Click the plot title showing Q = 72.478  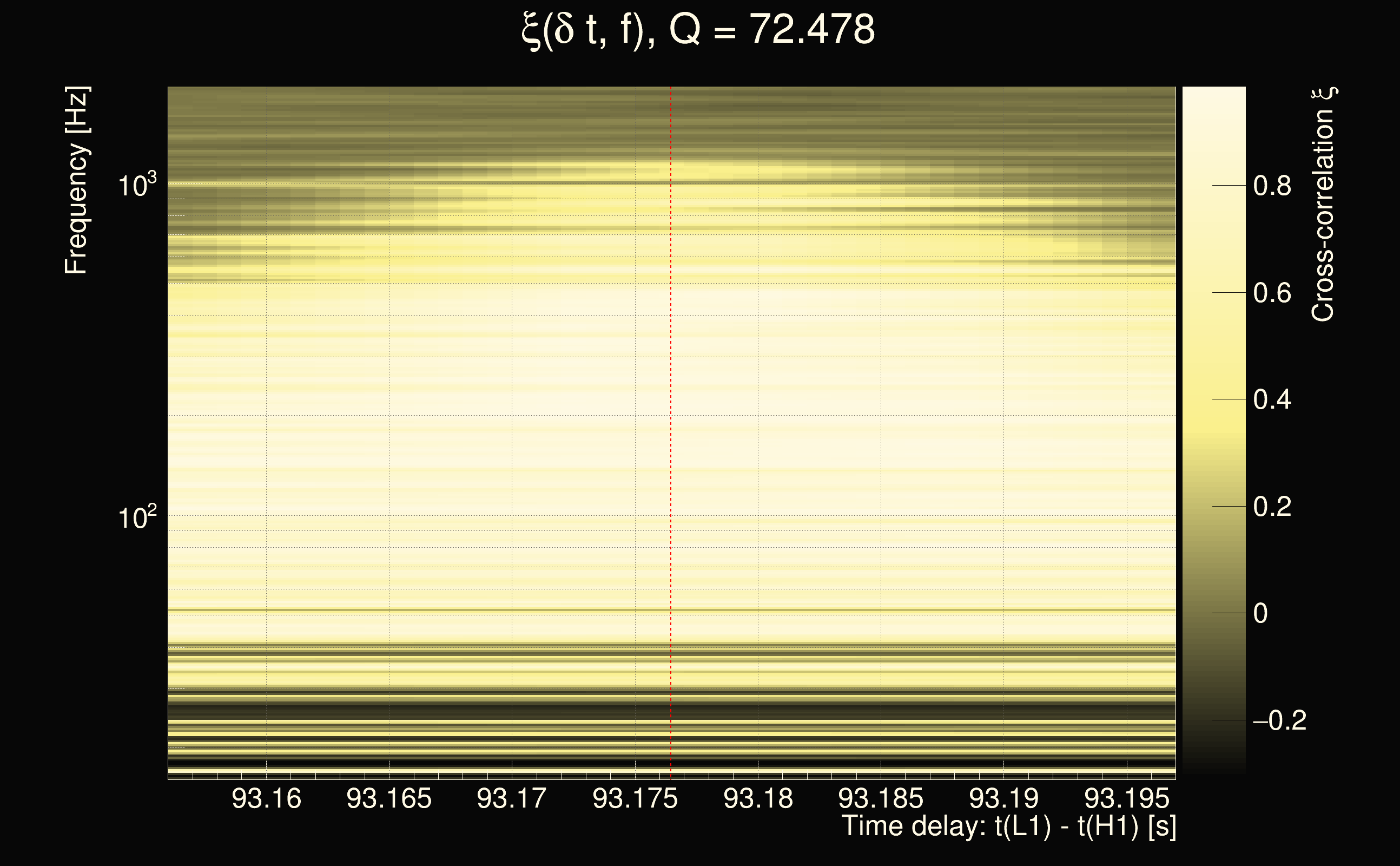(698, 30)
